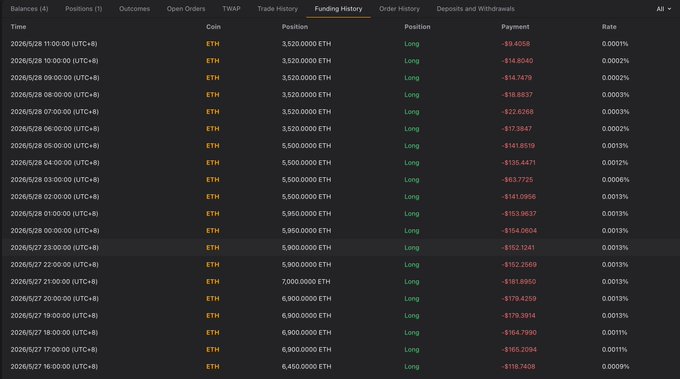Select time 2026/5/28 03:00:00 (UTC+8)
This screenshot has width=680, height=379.
click(x=55, y=180)
